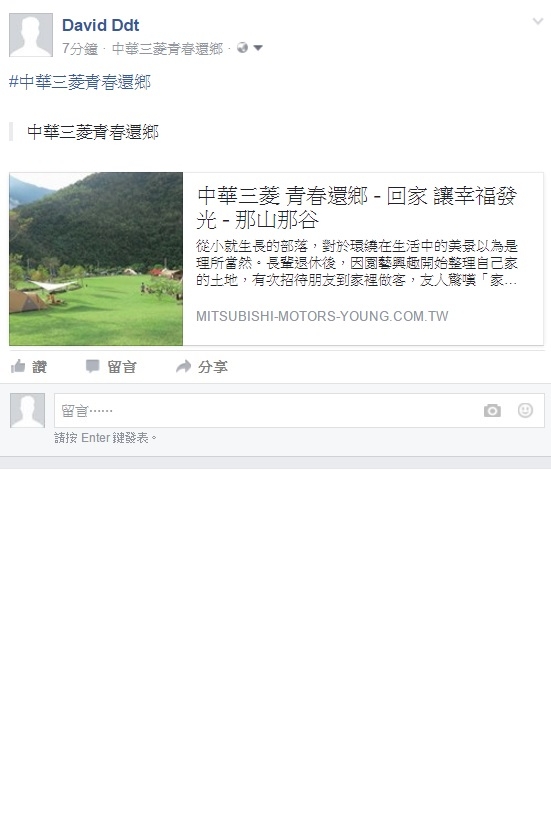
Task: Expand the audience selector arrow
Action: [257, 48]
